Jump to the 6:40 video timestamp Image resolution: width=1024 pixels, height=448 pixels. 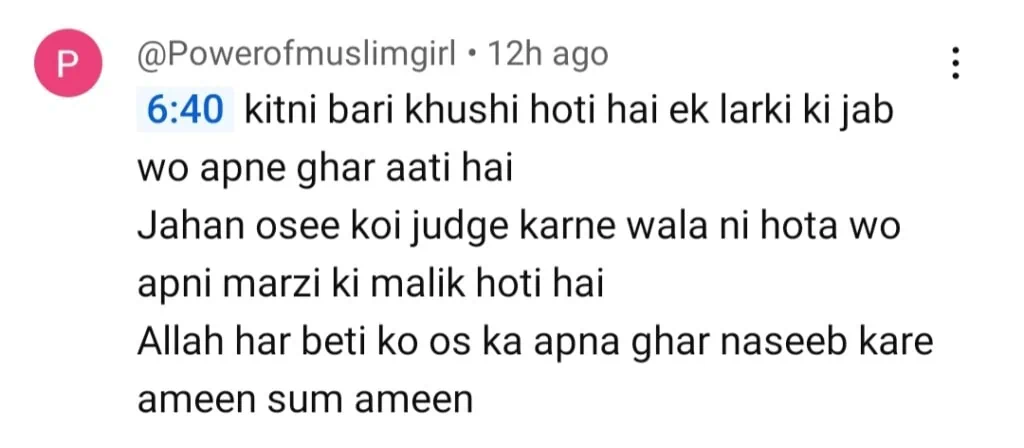click(185, 113)
